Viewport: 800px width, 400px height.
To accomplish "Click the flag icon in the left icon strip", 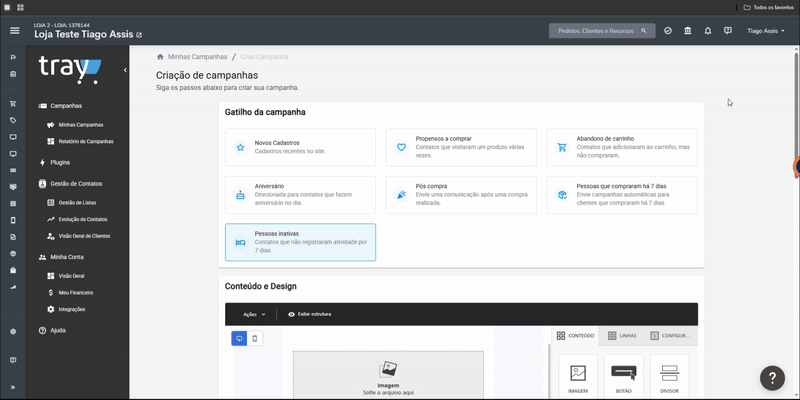I will [13, 57].
